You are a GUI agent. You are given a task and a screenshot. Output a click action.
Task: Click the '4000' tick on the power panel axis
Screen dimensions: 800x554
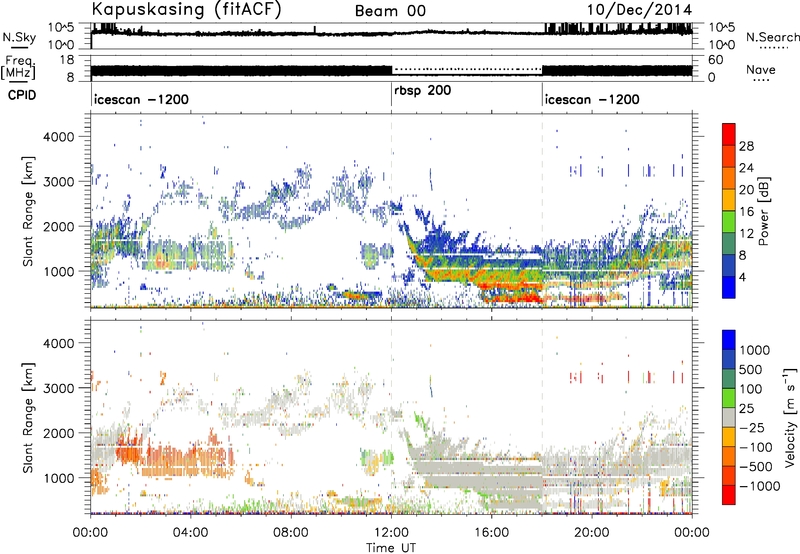58,137
